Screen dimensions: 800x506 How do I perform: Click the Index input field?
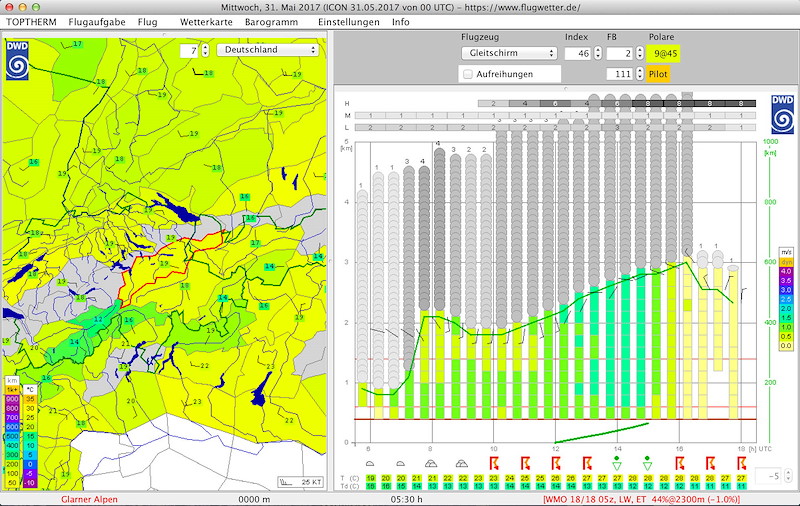(x=578, y=53)
